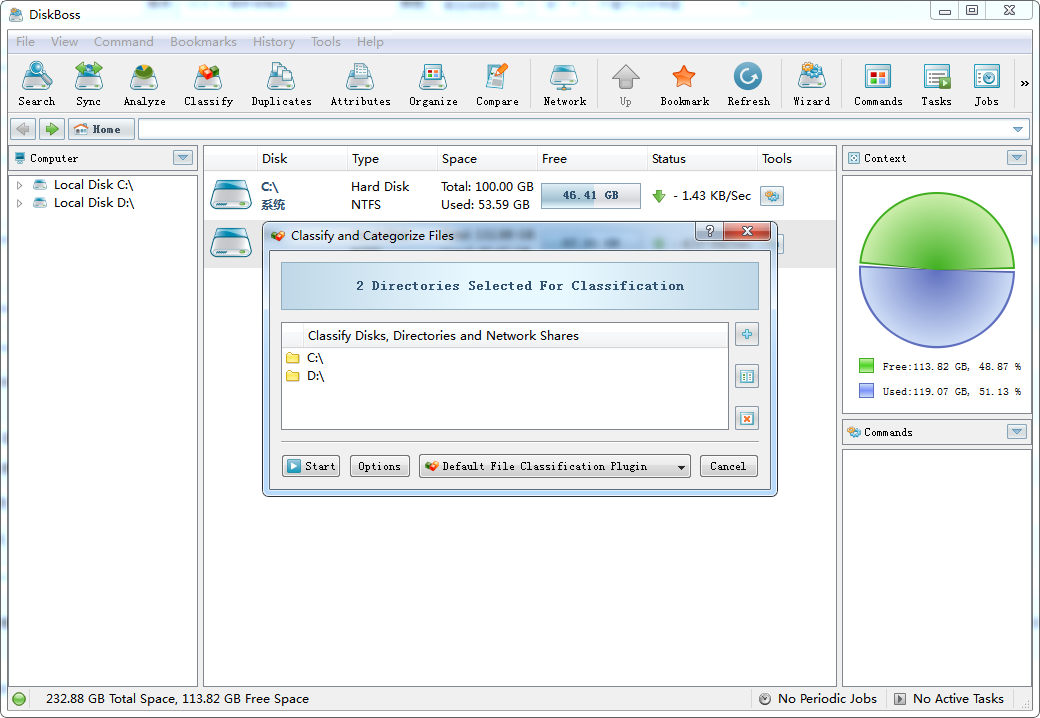Go back with navigation arrow
Screen dimensions: 1040x718
pyautogui.click(x=23, y=129)
